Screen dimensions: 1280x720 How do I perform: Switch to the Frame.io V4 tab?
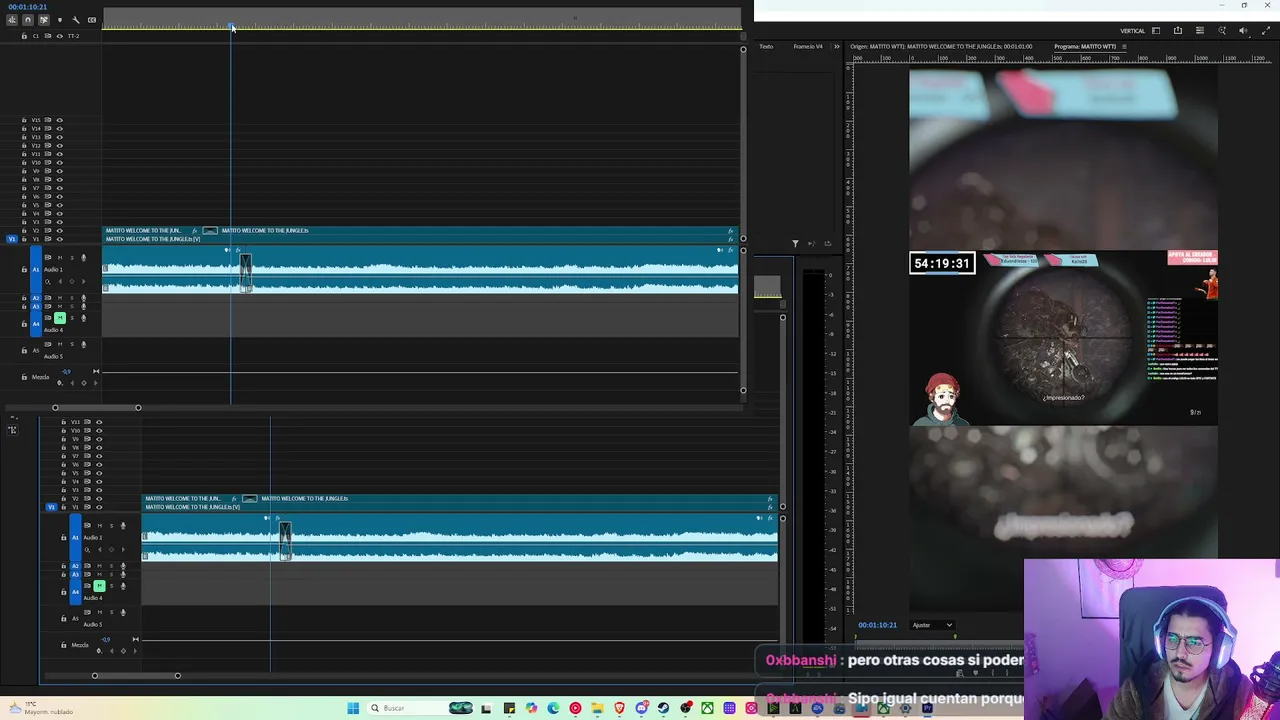pyautogui.click(x=808, y=46)
